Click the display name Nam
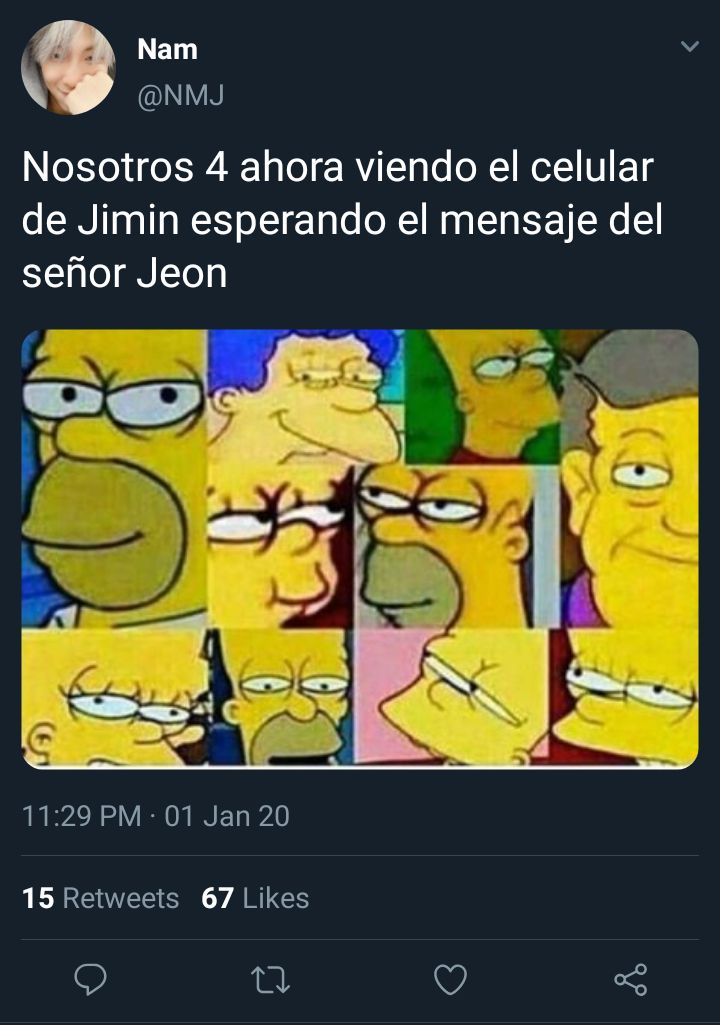The width and height of the screenshot is (720, 1025). click(x=167, y=50)
